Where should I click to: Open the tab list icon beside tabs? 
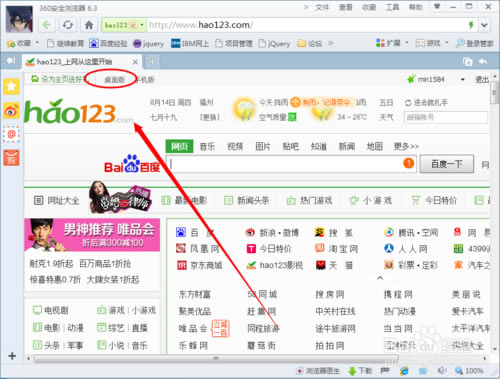[468, 62]
